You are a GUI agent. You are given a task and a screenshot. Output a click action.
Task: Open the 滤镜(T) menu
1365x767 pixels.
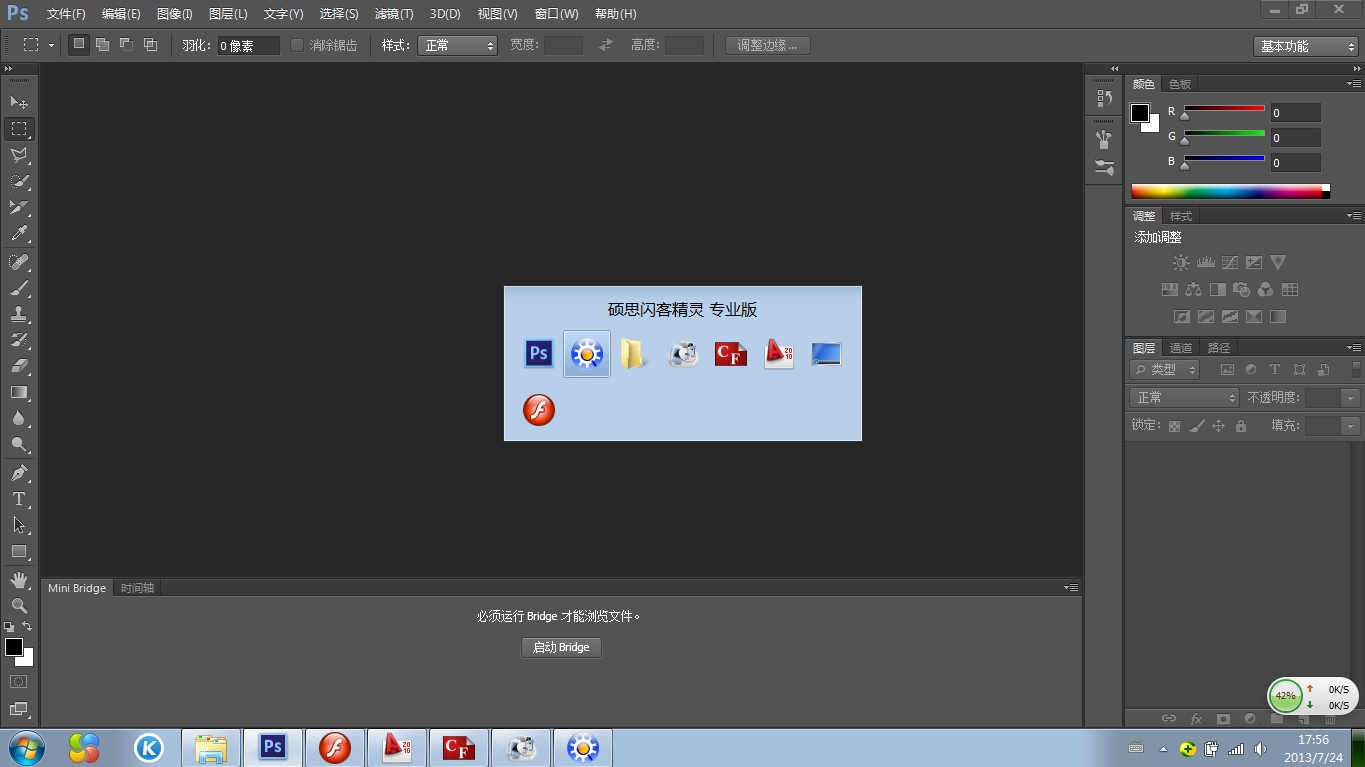(x=394, y=14)
